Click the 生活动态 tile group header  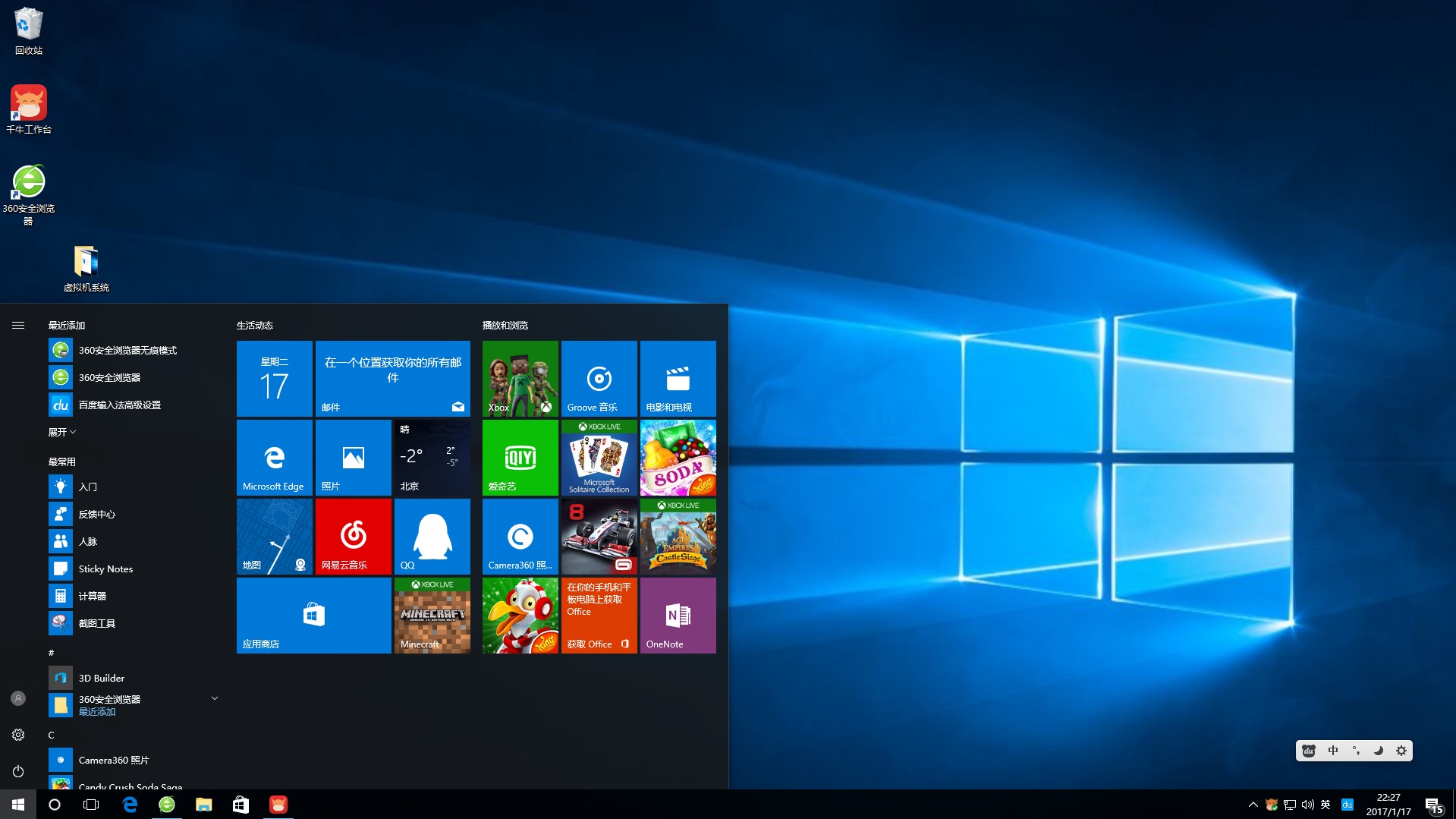255,325
